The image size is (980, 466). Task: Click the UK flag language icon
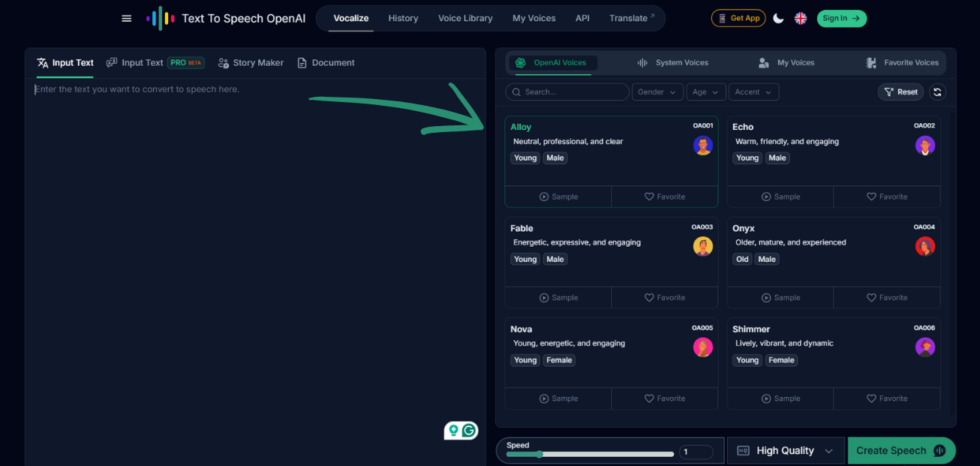point(801,18)
